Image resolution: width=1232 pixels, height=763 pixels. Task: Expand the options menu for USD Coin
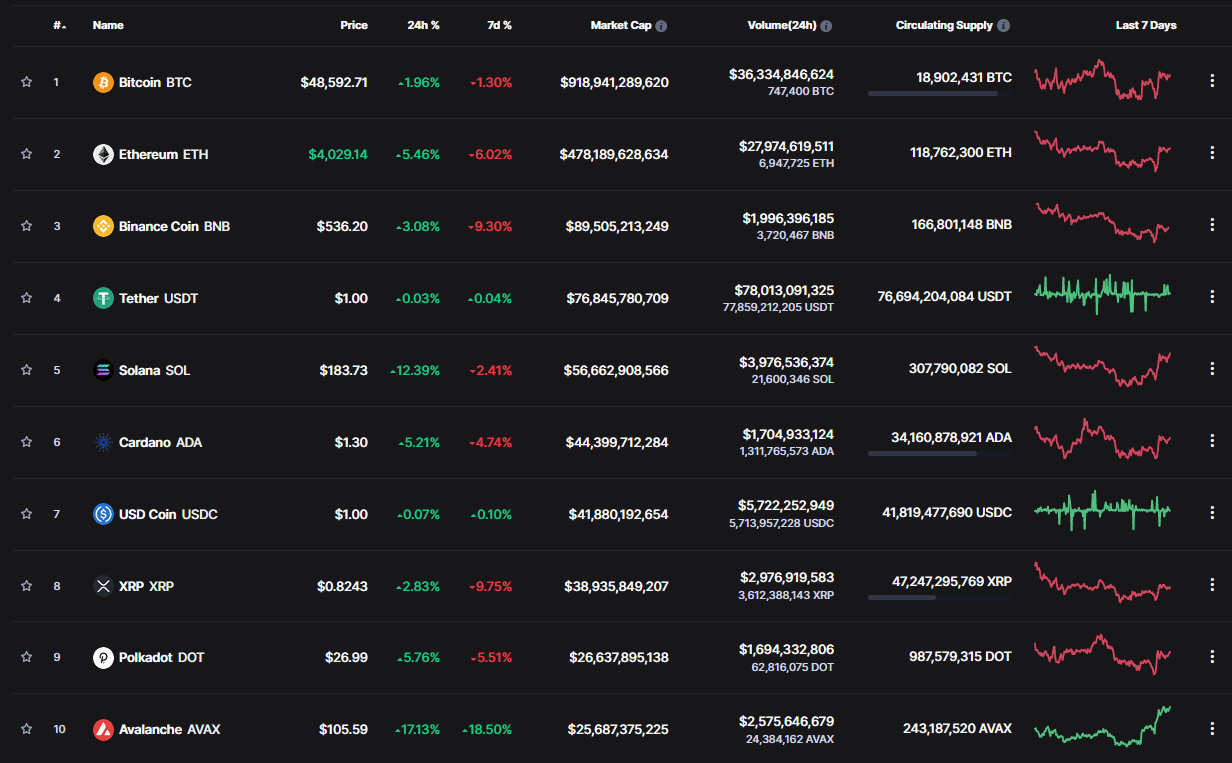pos(1212,514)
